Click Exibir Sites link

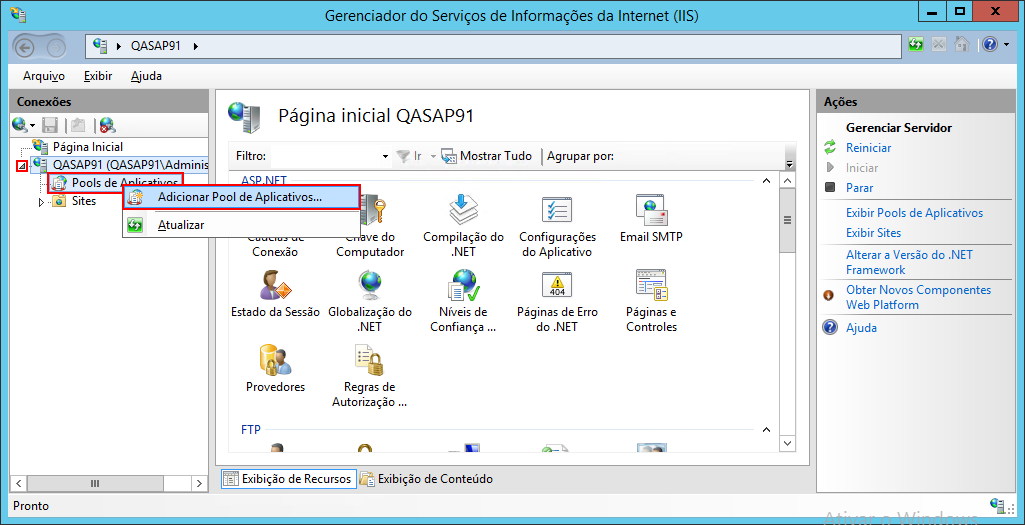click(x=873, y=233)
